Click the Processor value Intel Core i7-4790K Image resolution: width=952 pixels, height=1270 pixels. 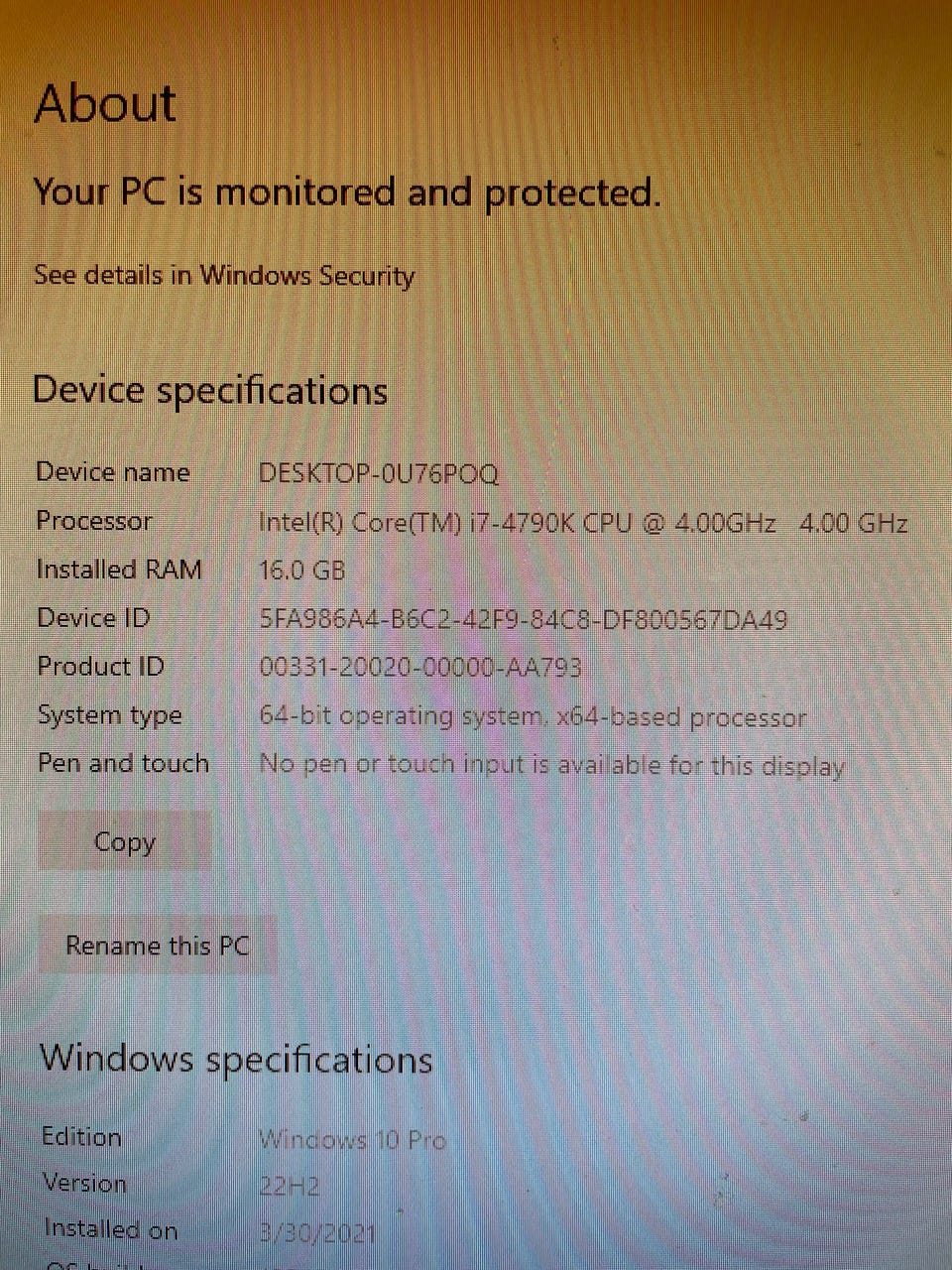click(x=583, y=522)
